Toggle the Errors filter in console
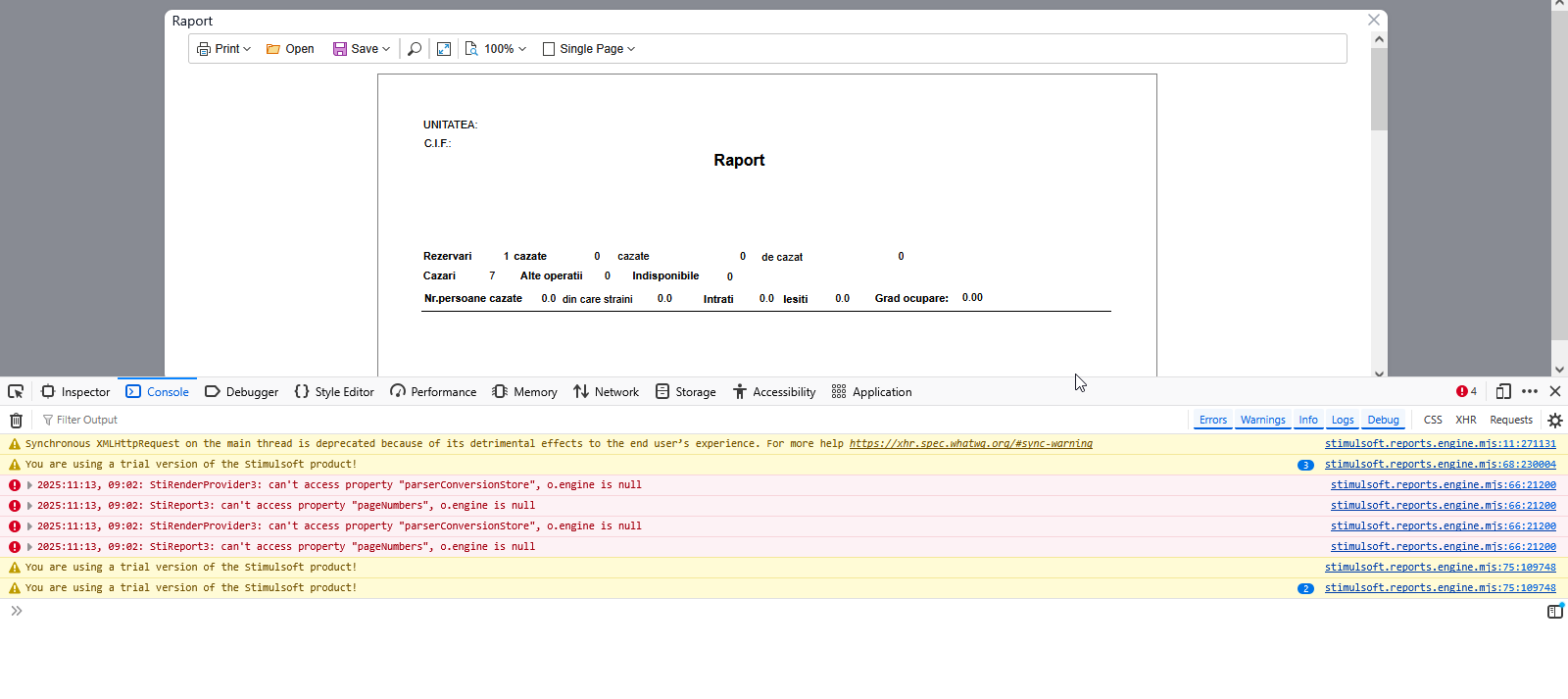The image size is (1568, 699). click(x=1212, y=420)
